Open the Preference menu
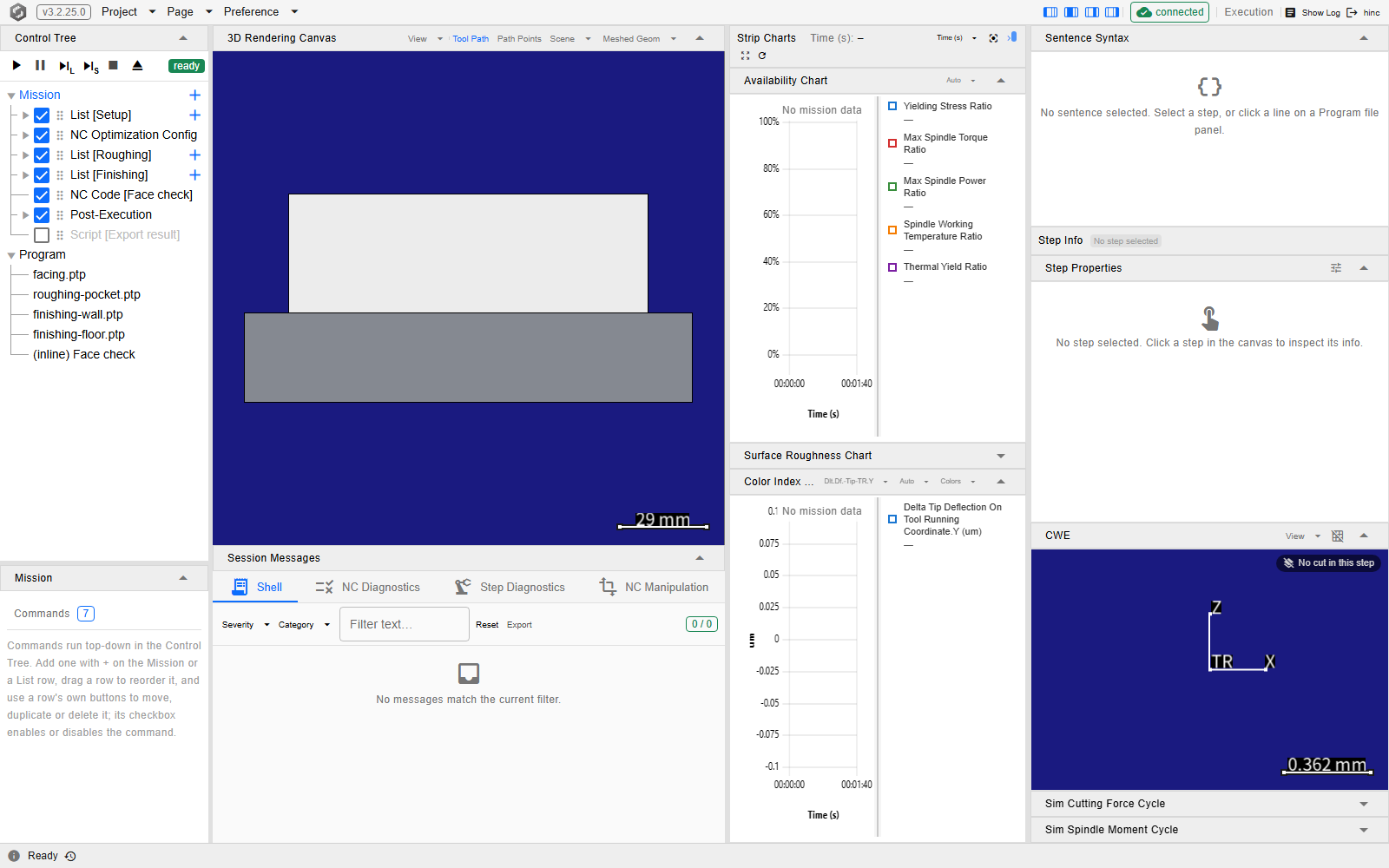Screen dimensions: 1389x868 coord(260,12)
